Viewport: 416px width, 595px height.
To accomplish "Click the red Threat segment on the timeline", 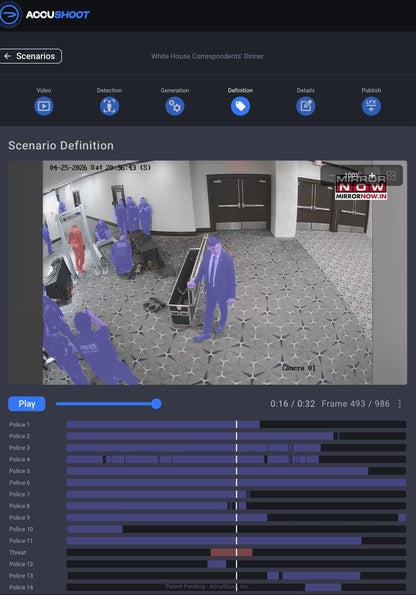I will [x=231, y=552].
